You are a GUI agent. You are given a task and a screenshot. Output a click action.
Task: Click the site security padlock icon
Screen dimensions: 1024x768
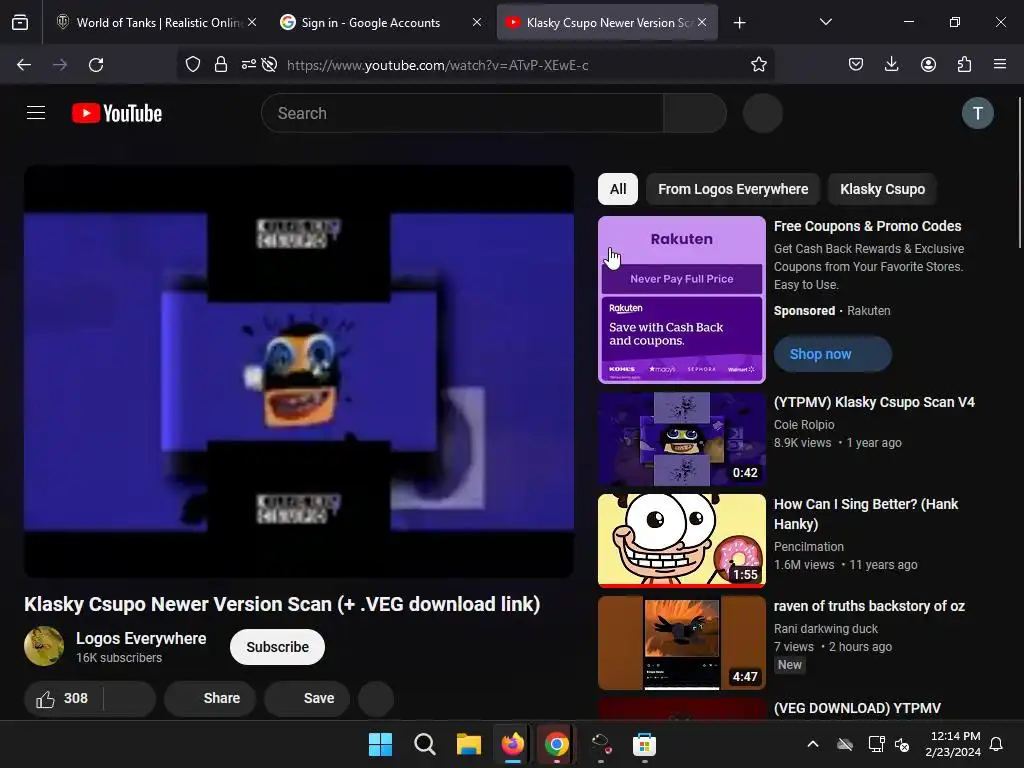pos(221,65)
